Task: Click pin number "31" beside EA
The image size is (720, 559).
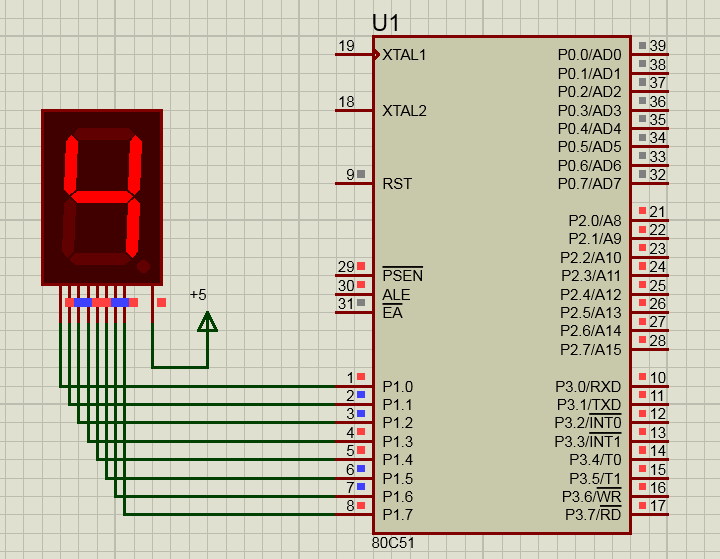Action: point(346,304)
